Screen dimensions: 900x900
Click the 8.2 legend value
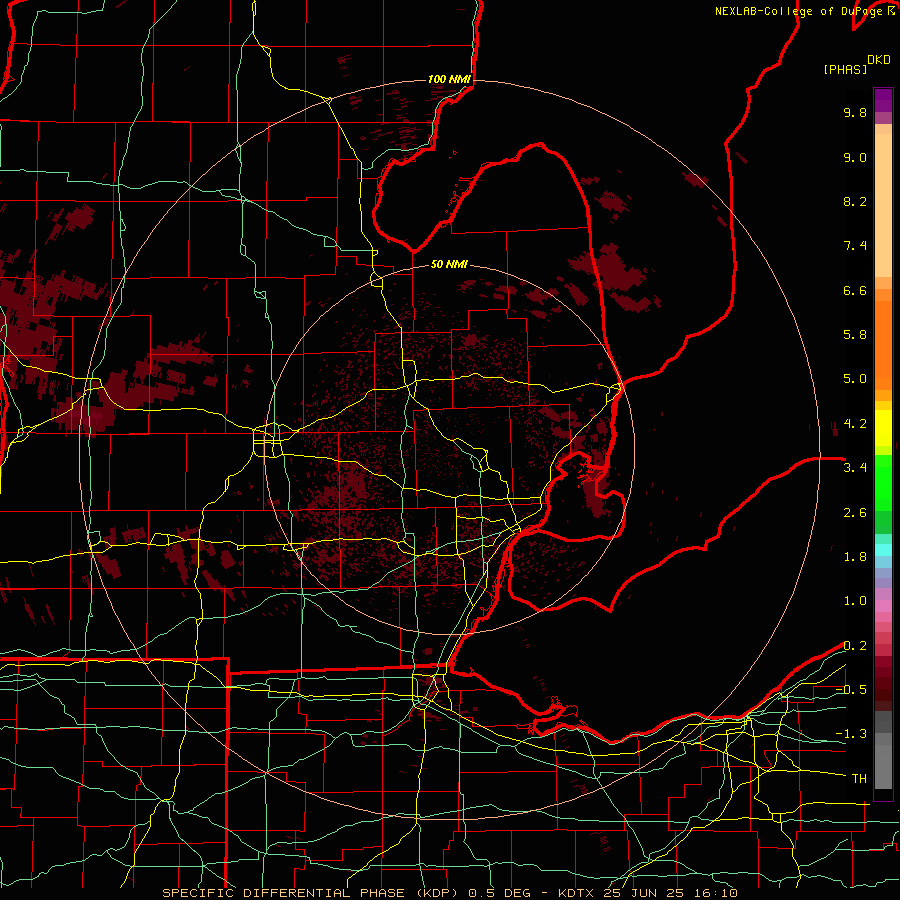pyautogui.click(x=855, y=201)
